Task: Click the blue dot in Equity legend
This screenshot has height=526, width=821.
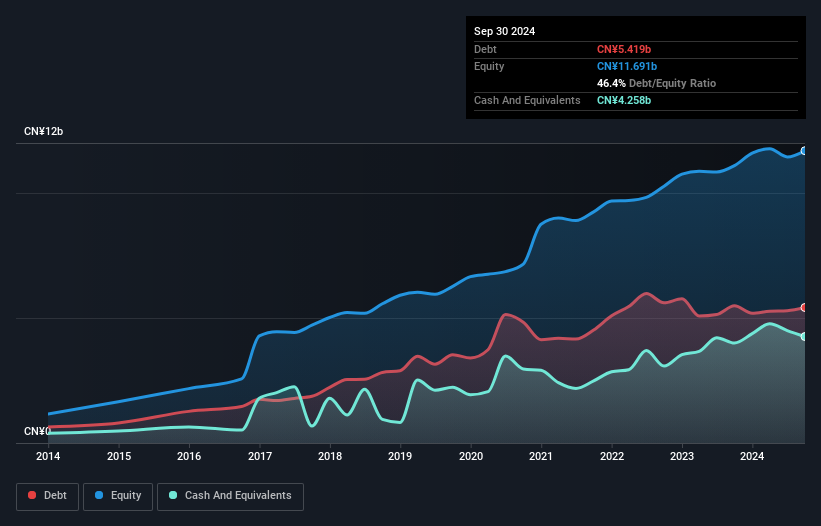Action: point(99,495)
